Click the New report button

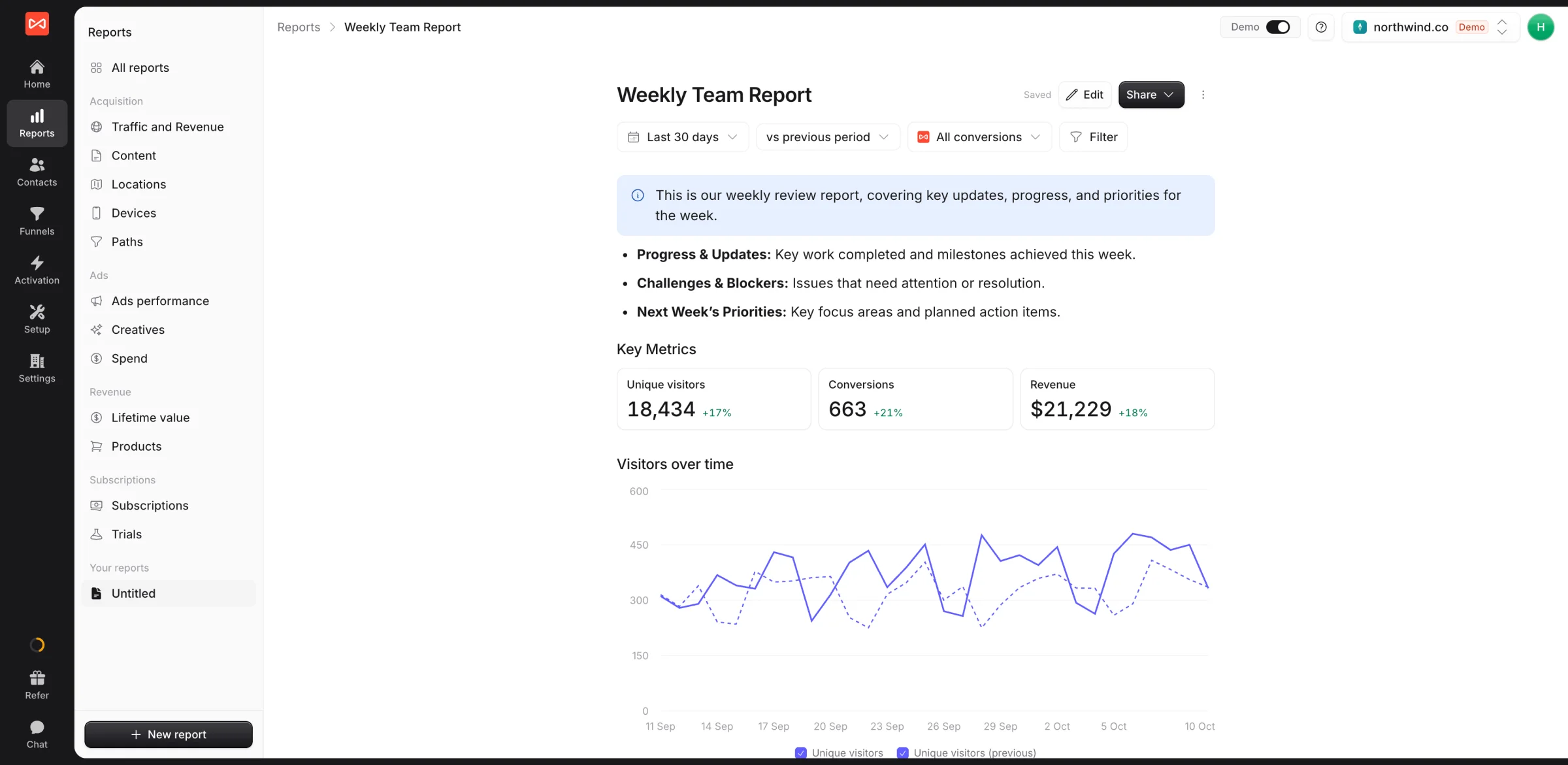pyautogui.click(x=169, y=734)
